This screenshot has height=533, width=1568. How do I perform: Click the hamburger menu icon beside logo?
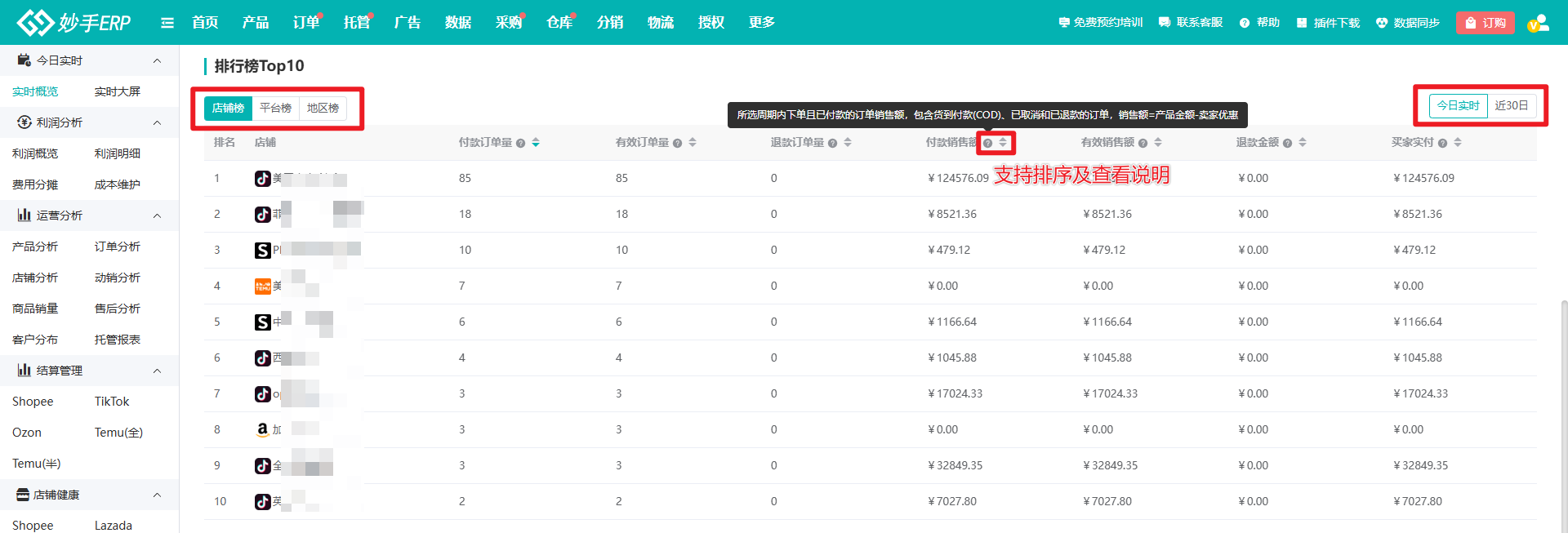click(167, 23)
